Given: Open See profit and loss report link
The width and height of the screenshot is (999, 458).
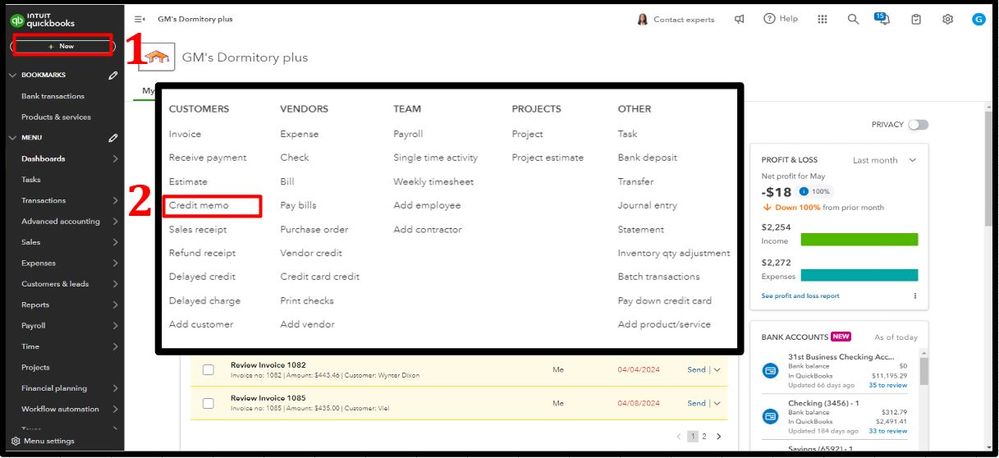Looking at the screenshot, I should (800, 296).
